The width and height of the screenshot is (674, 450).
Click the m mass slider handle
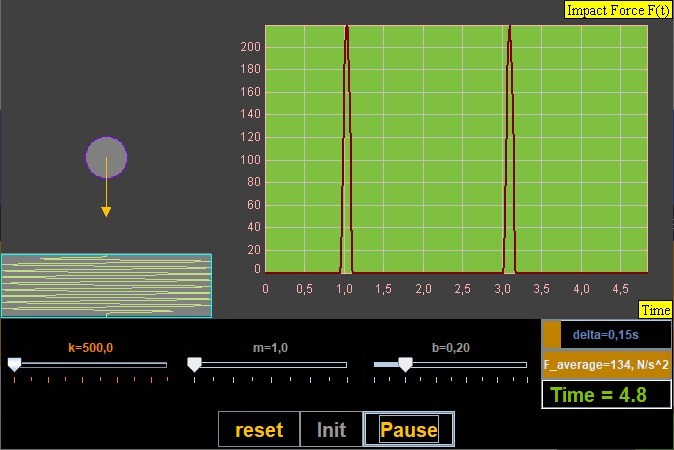pyautogui.click(x=194, y=365)
